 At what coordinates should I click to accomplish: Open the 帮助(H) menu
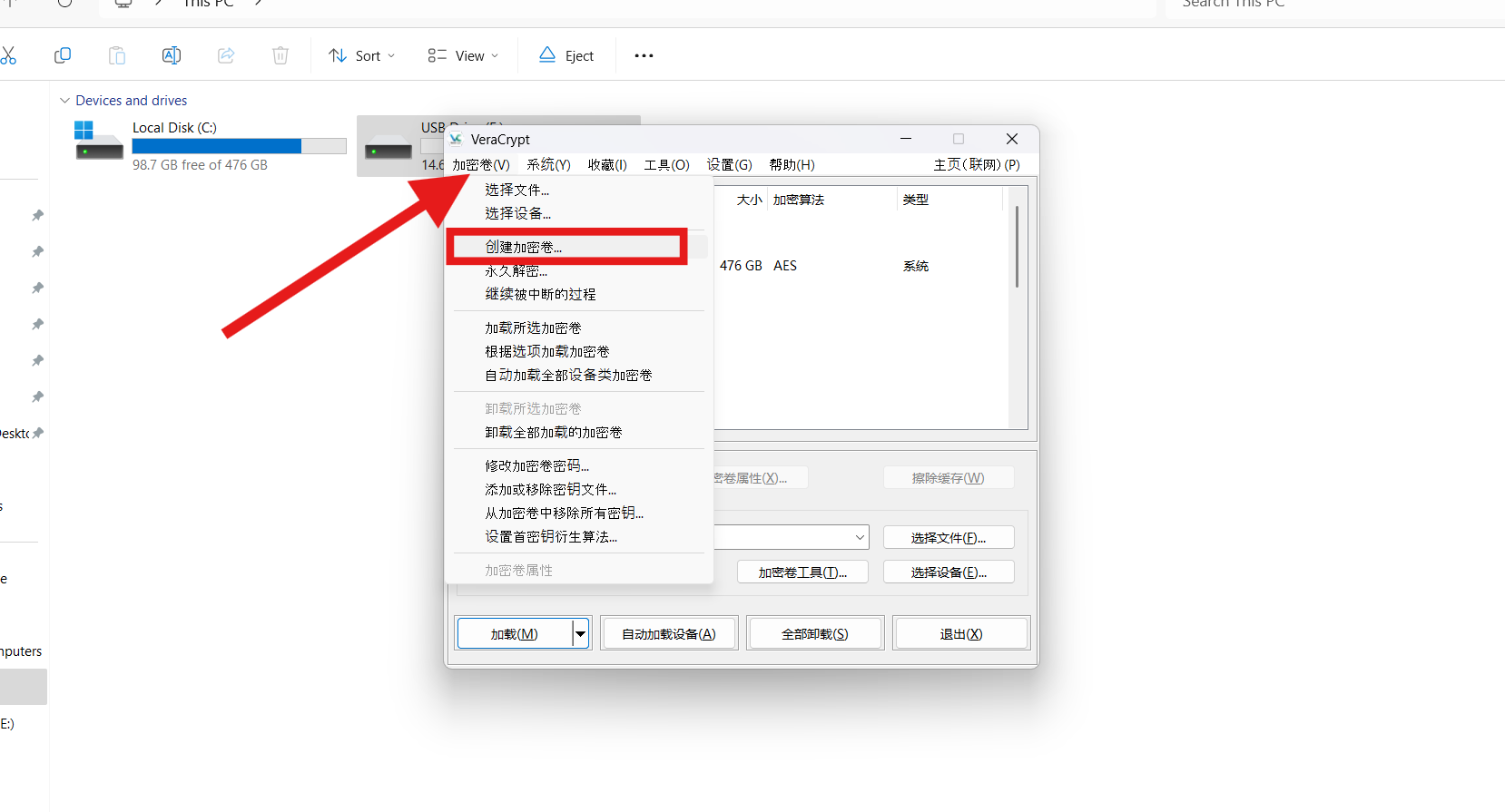click(792, 164)
